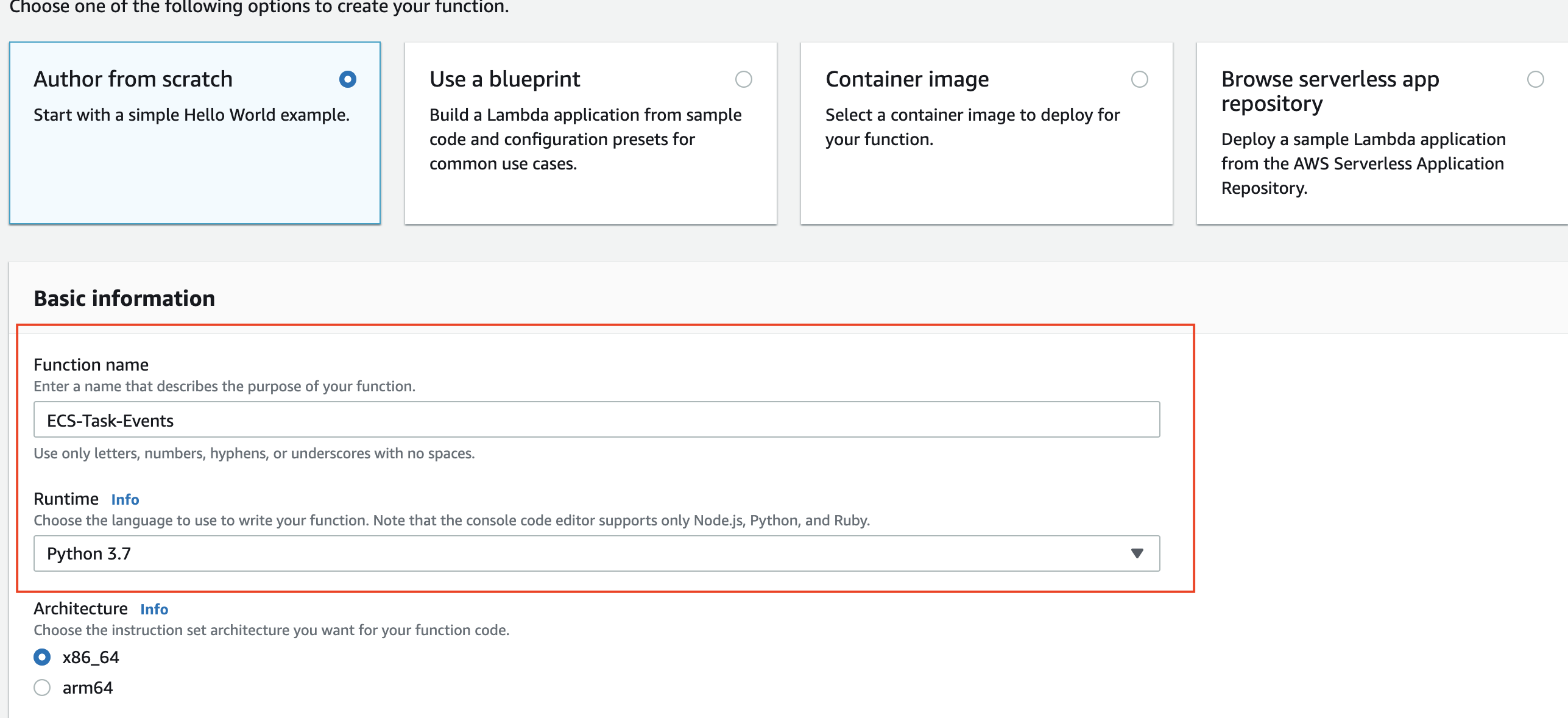Image resolution: width=1568 pixels, height=718 pixels.
Task: Select the Browse serverless app repository radio button
Action: tap(1535, 79)
